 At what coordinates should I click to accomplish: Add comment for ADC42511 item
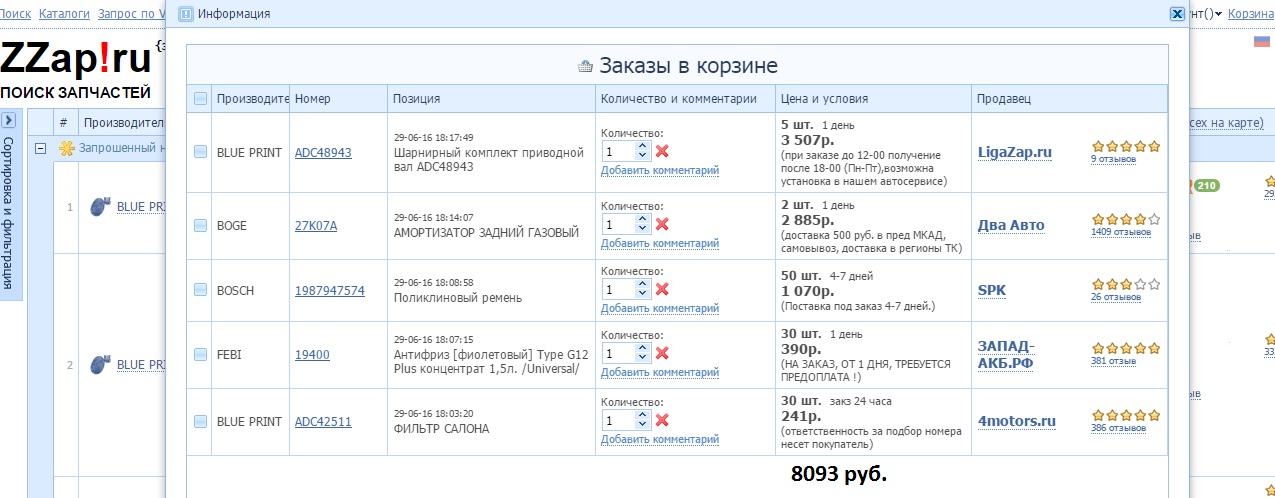coord(660,439)
